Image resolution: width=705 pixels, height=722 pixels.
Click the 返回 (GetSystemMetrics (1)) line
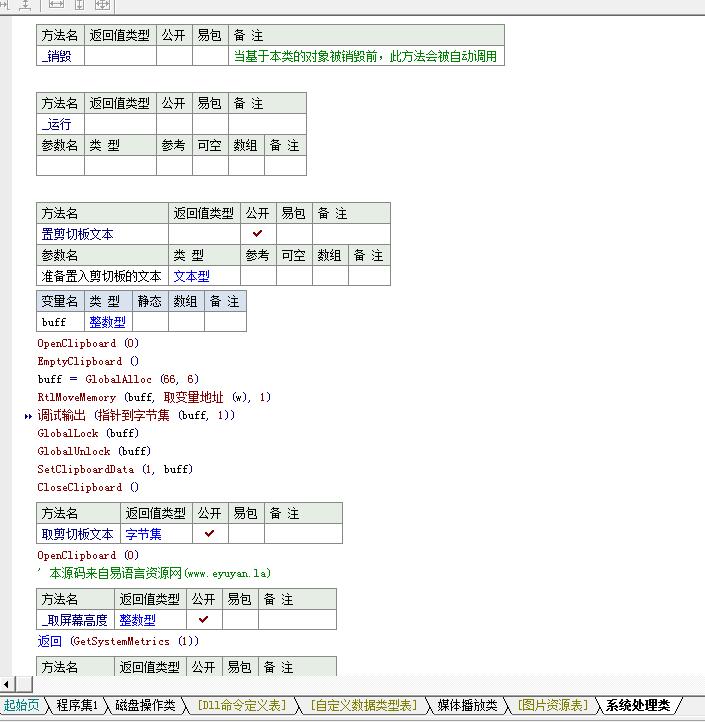pyautogui.click(x=118, y=641)
